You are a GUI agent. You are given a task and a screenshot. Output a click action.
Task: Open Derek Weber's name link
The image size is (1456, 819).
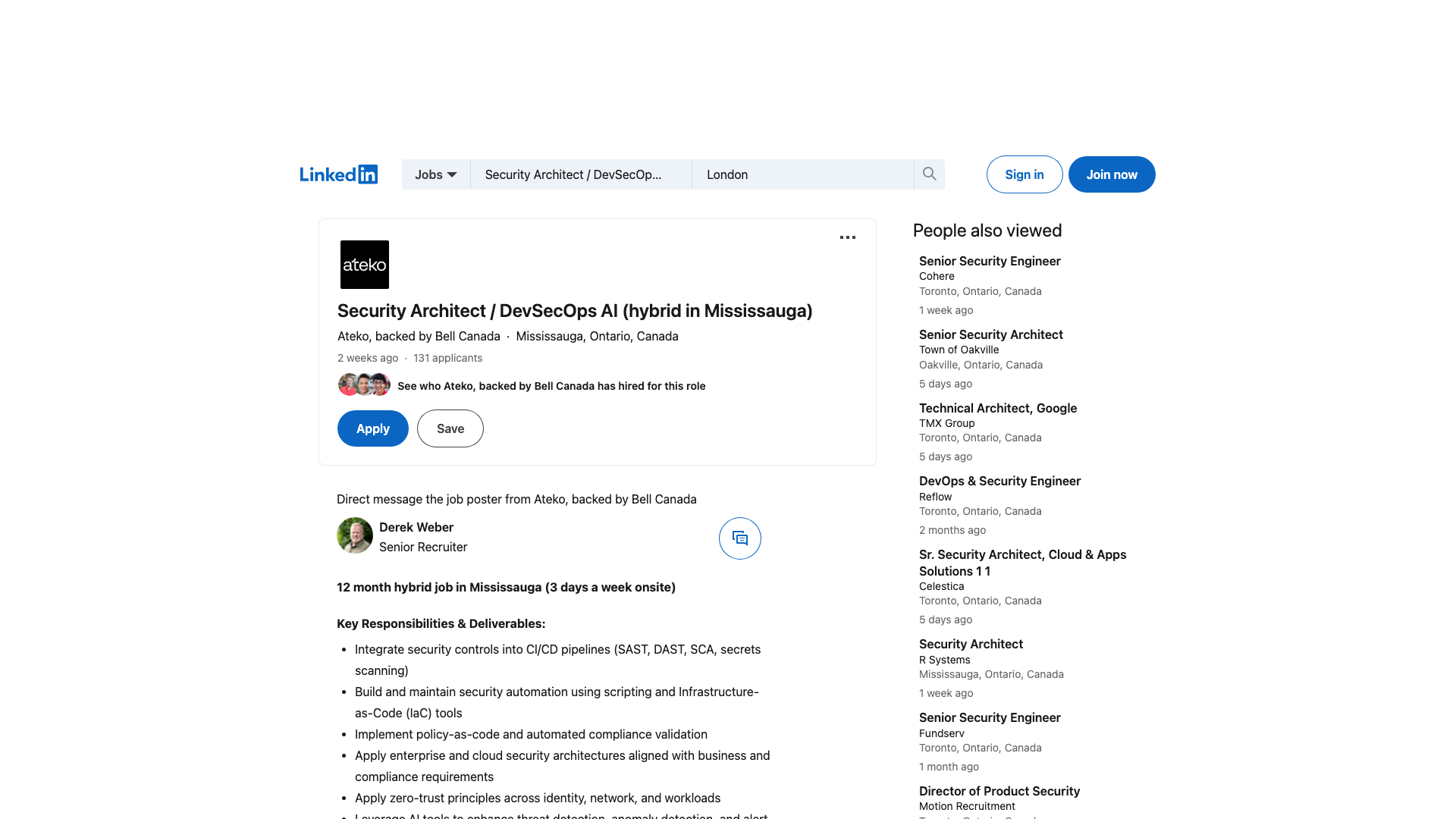[416, 527]
